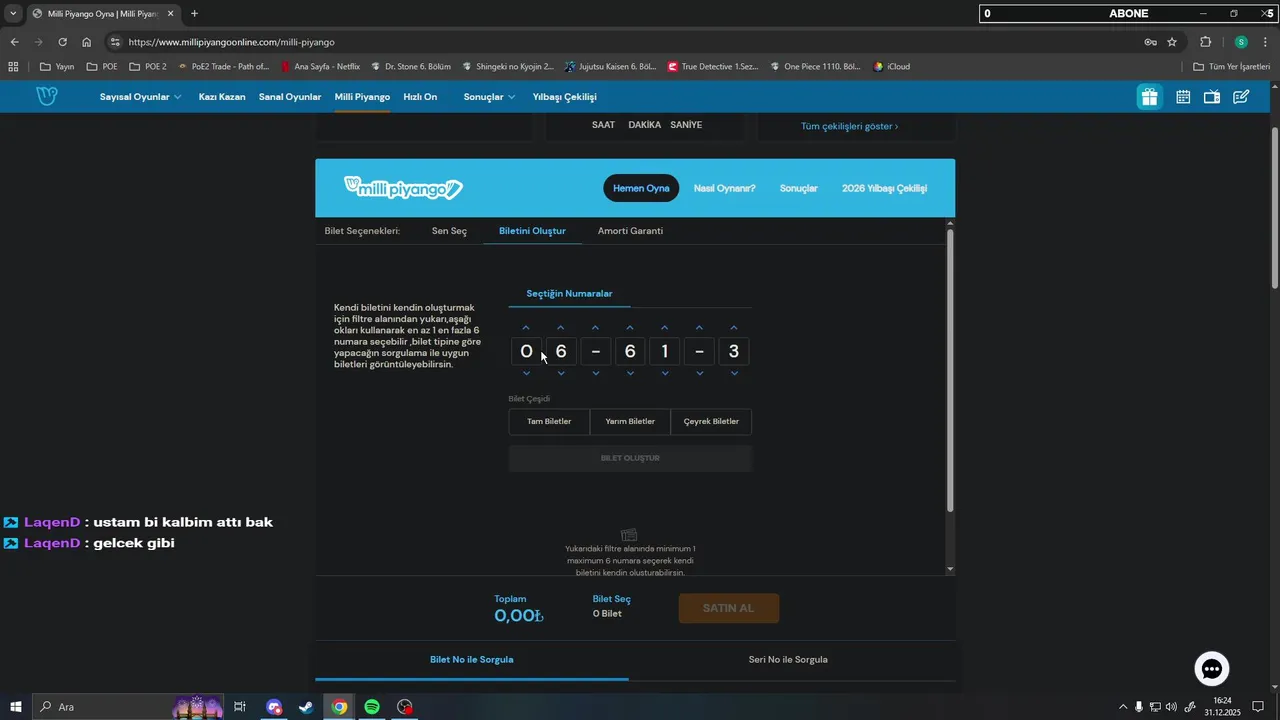This screenshot has height=720, width=1280.
Task: Go to Sanal Oyunlar in the navbar
Action: [290, 97]
